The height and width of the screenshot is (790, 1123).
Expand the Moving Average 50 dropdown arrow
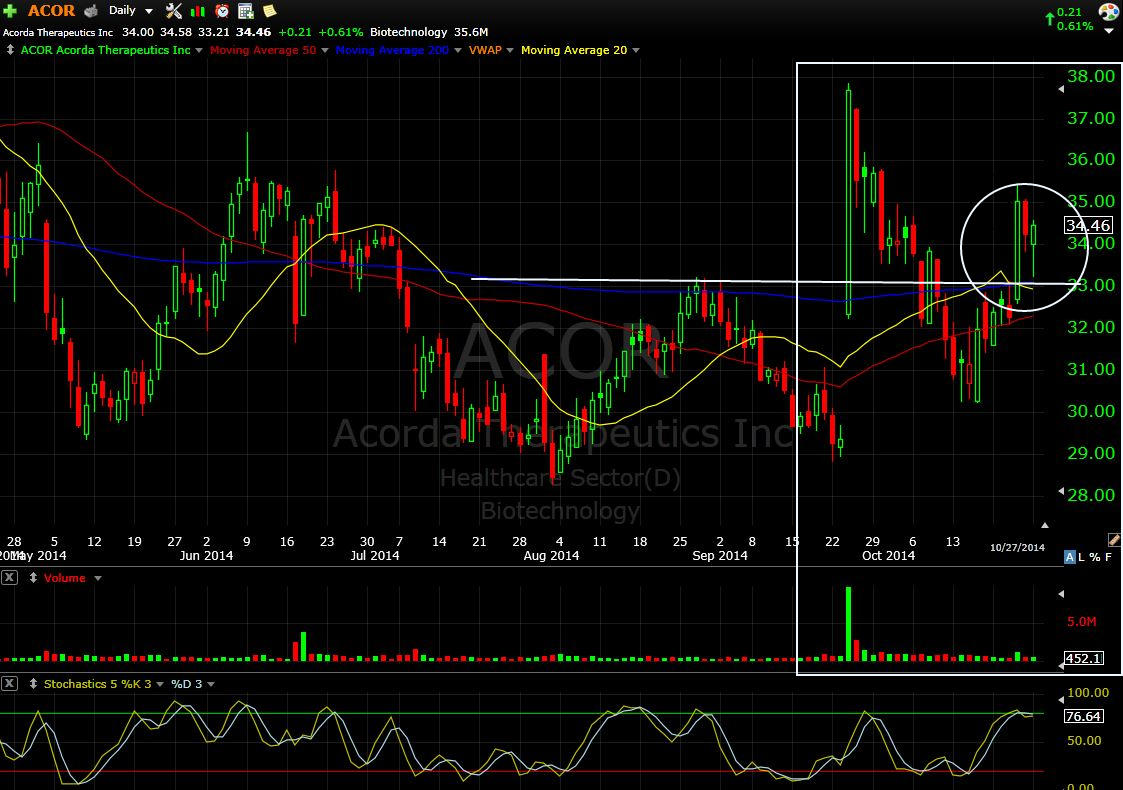click(324, 51)
